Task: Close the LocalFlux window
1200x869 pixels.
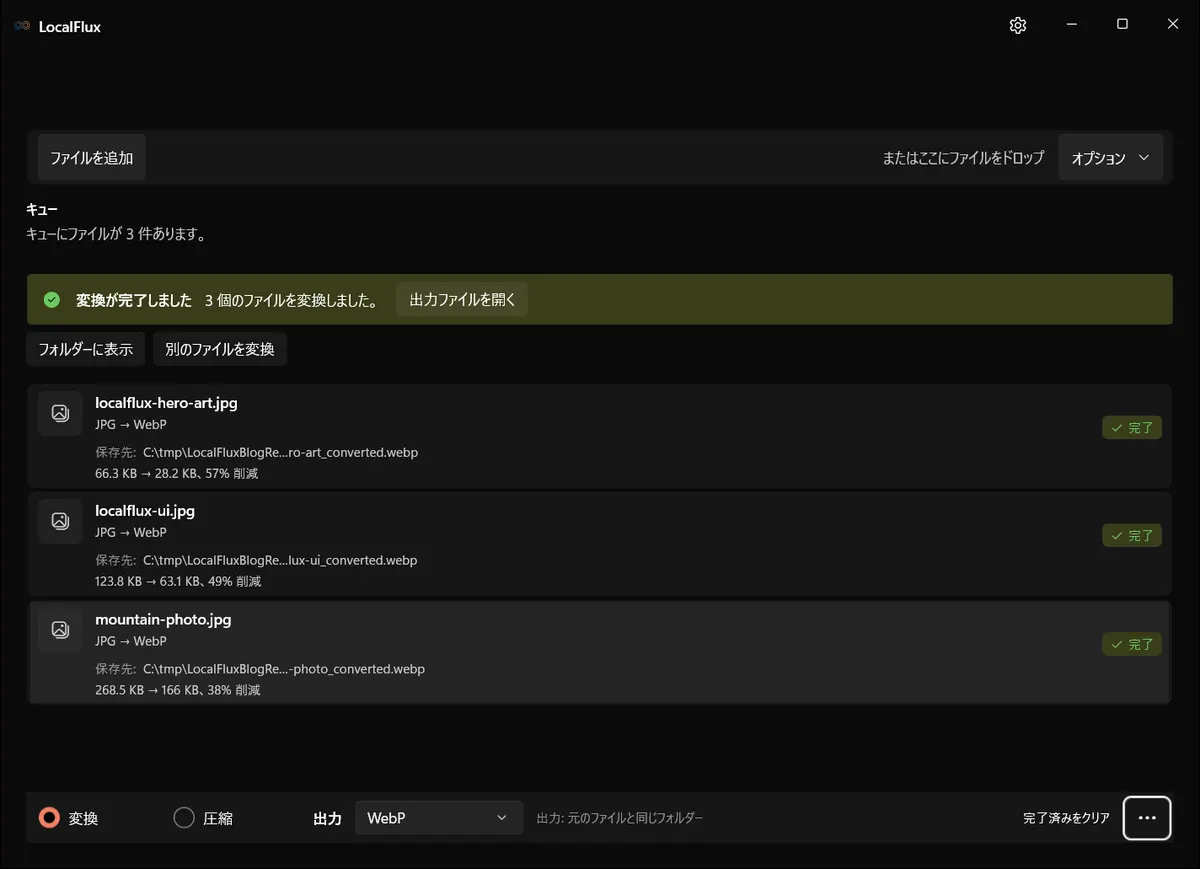Action: pyautogui.click(x=1173, y=25)
